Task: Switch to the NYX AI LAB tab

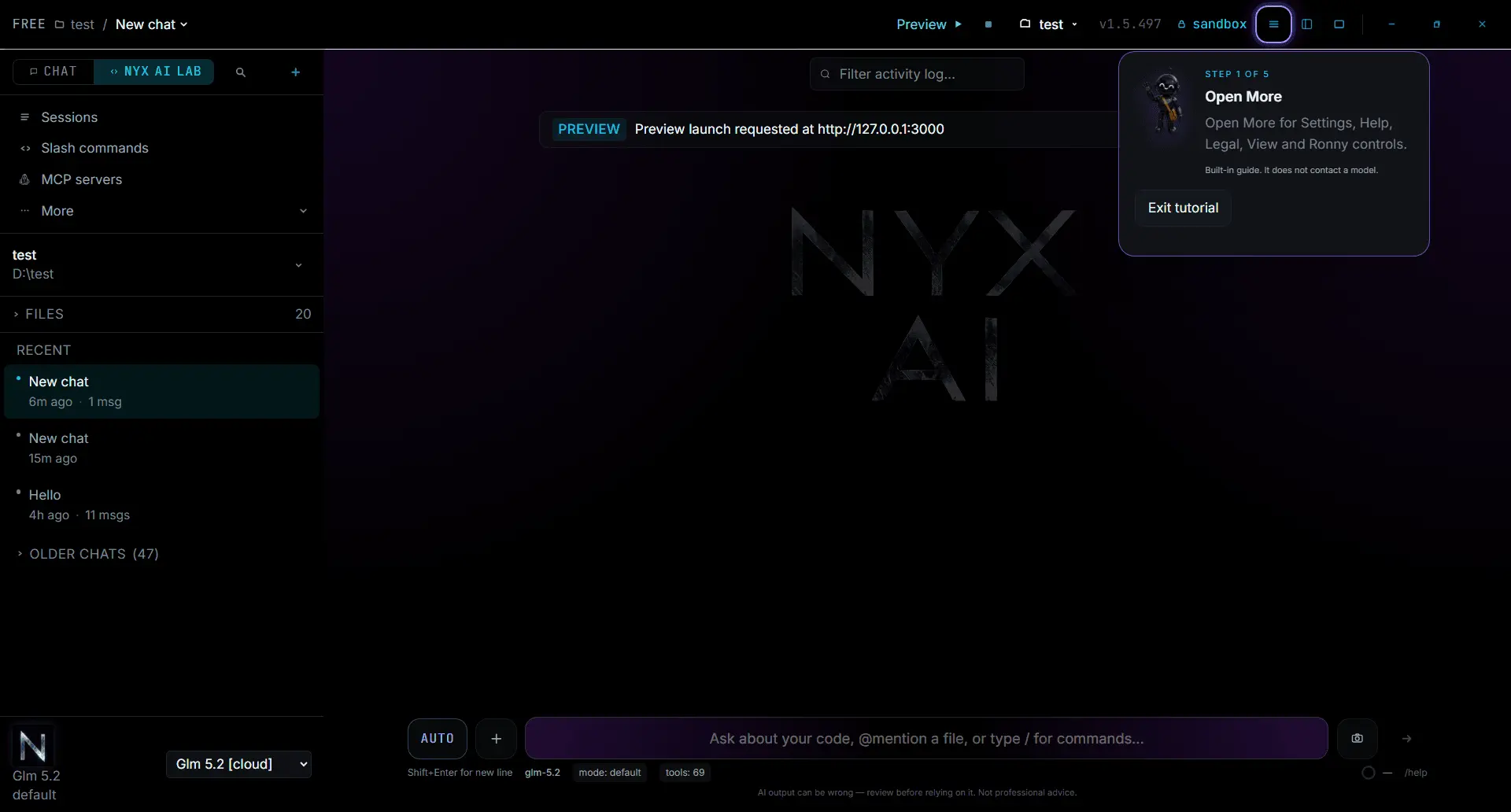Action: [154, 72]
